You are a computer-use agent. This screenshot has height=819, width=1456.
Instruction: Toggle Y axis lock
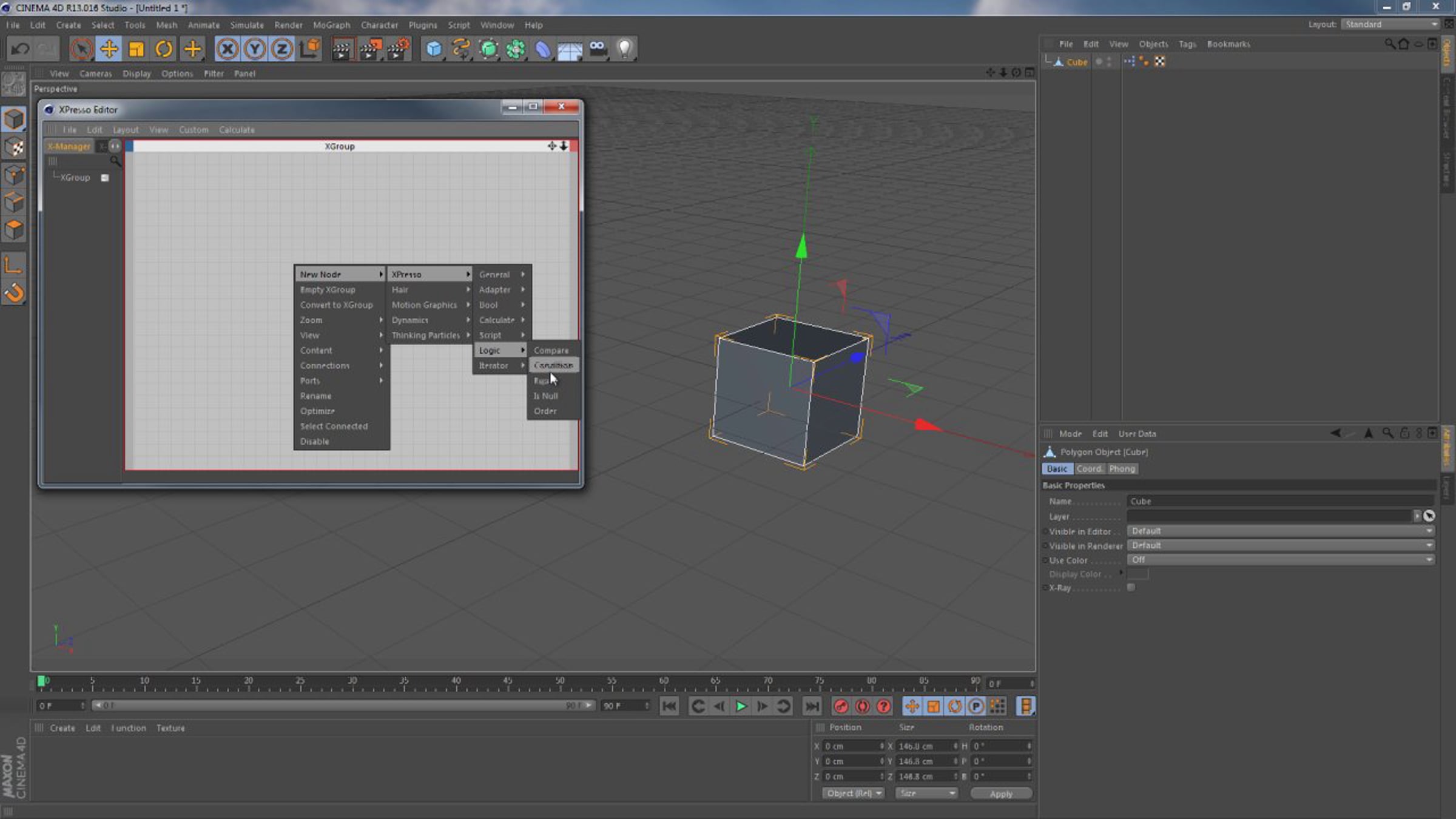255,49
